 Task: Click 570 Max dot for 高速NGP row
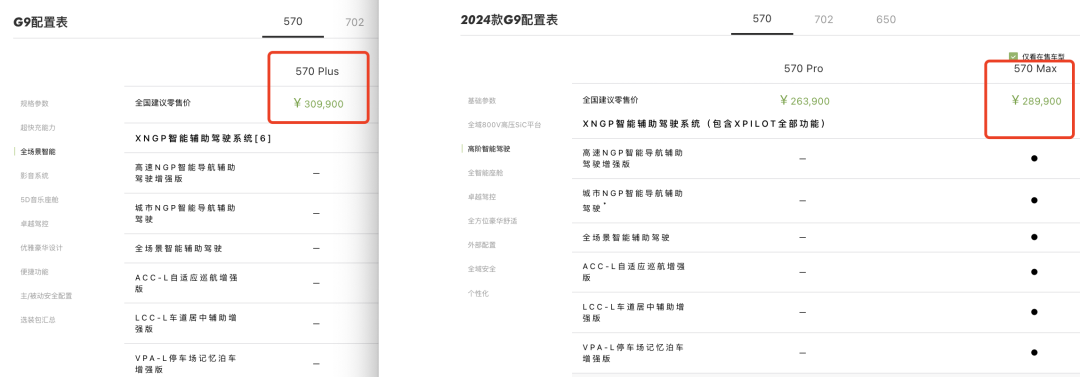[1034, 159]
